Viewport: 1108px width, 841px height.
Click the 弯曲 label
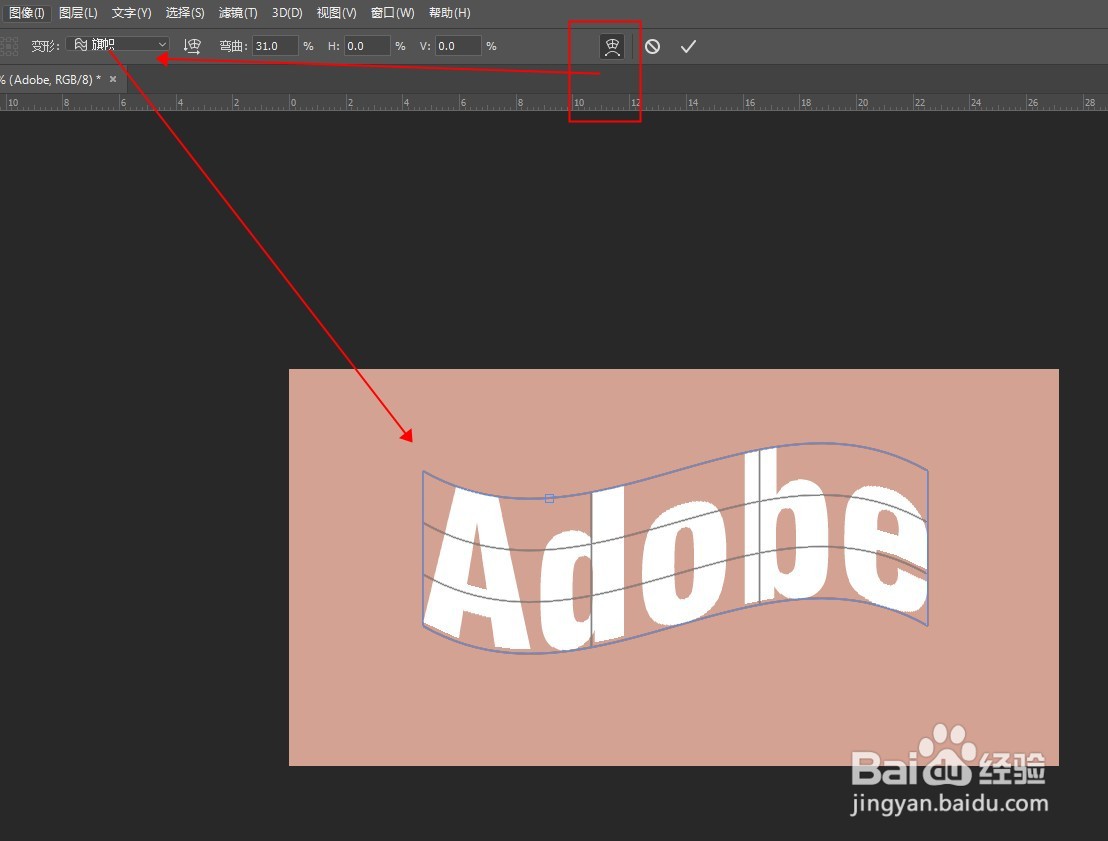(232, 47)
